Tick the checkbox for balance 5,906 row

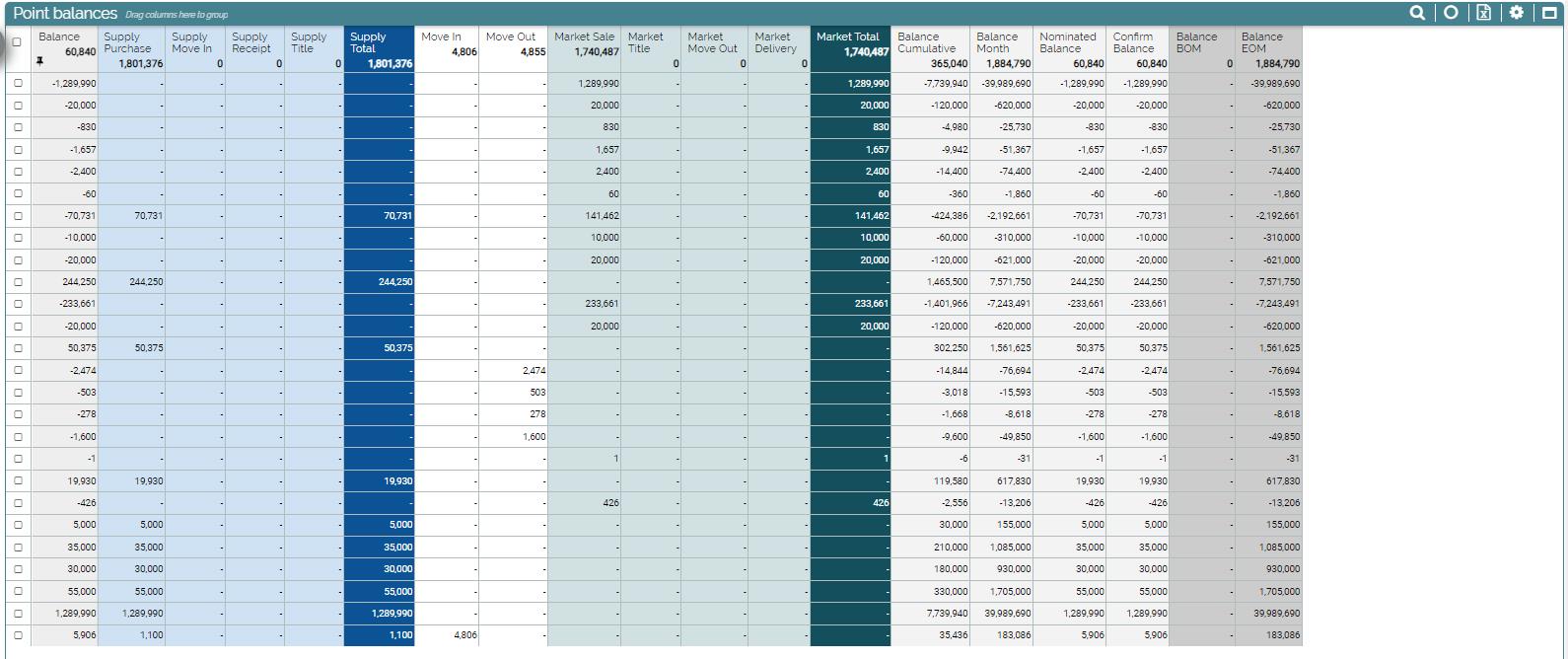[x=17, y=635]
